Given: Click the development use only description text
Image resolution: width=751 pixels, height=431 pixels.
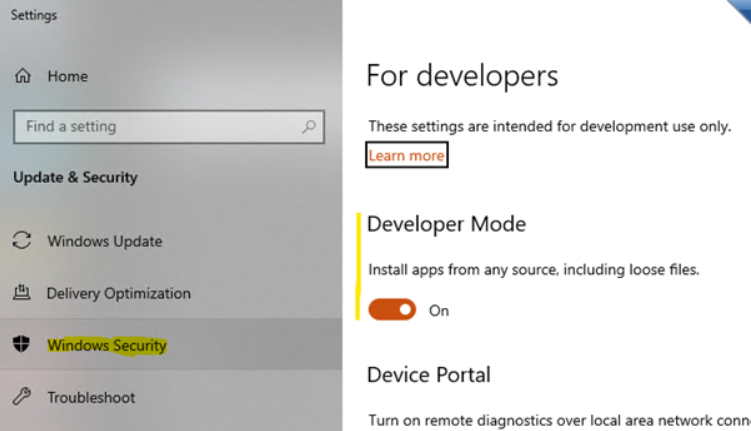Looking at the screenshot, I should (549, 126).
